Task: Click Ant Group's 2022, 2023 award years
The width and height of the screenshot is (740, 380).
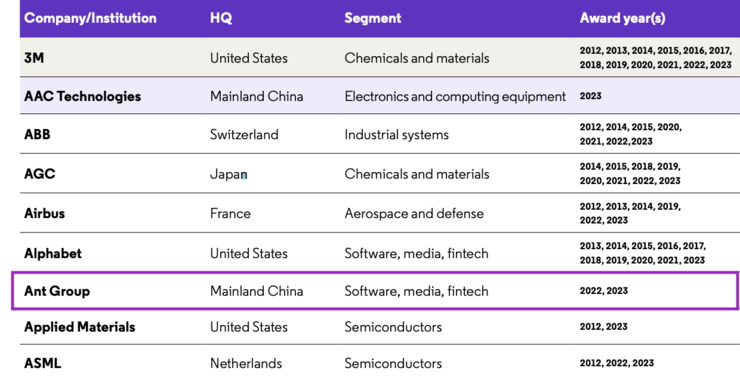Action: click(604, 291)
